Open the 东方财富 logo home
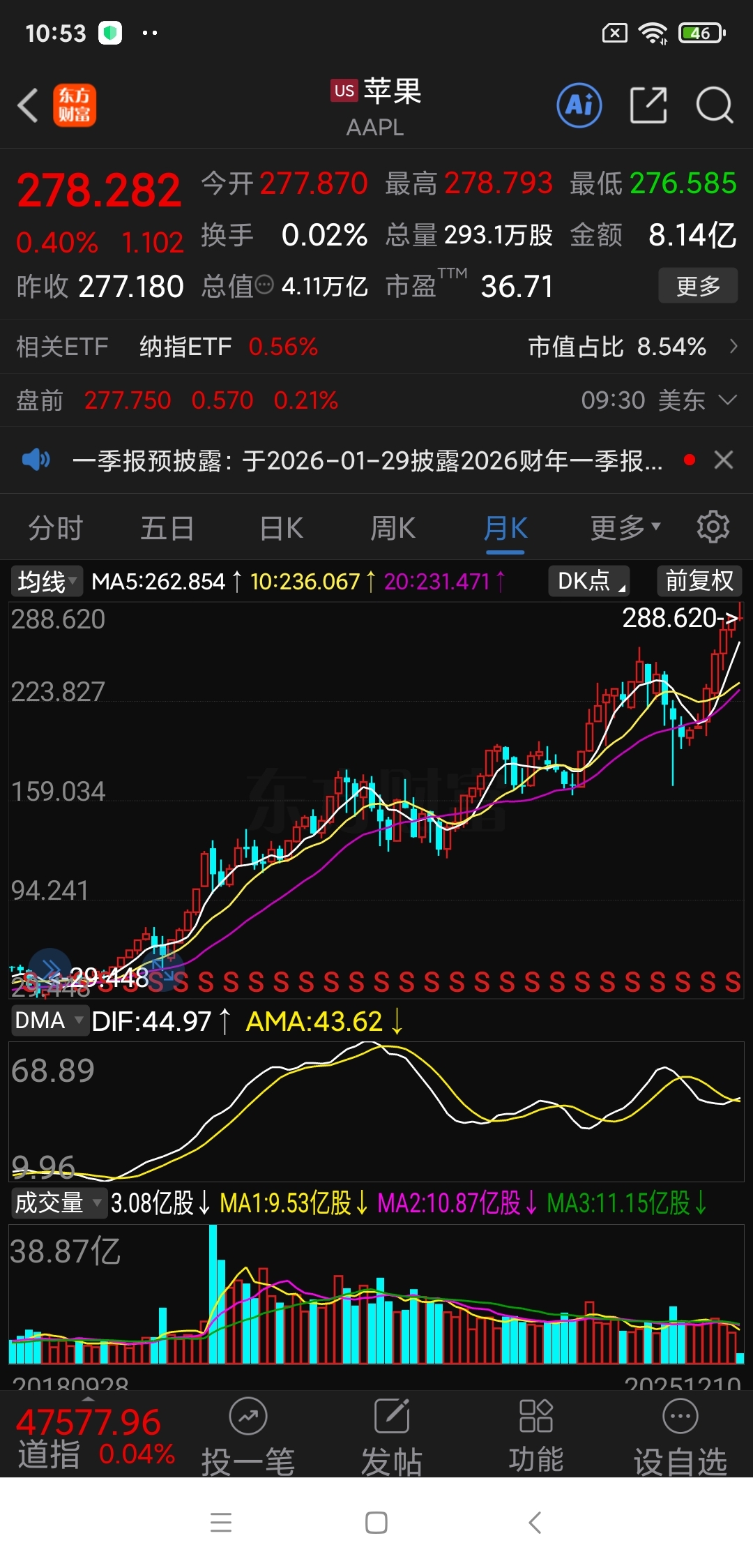Screen dimensions: 753x1568 point(75,105)
